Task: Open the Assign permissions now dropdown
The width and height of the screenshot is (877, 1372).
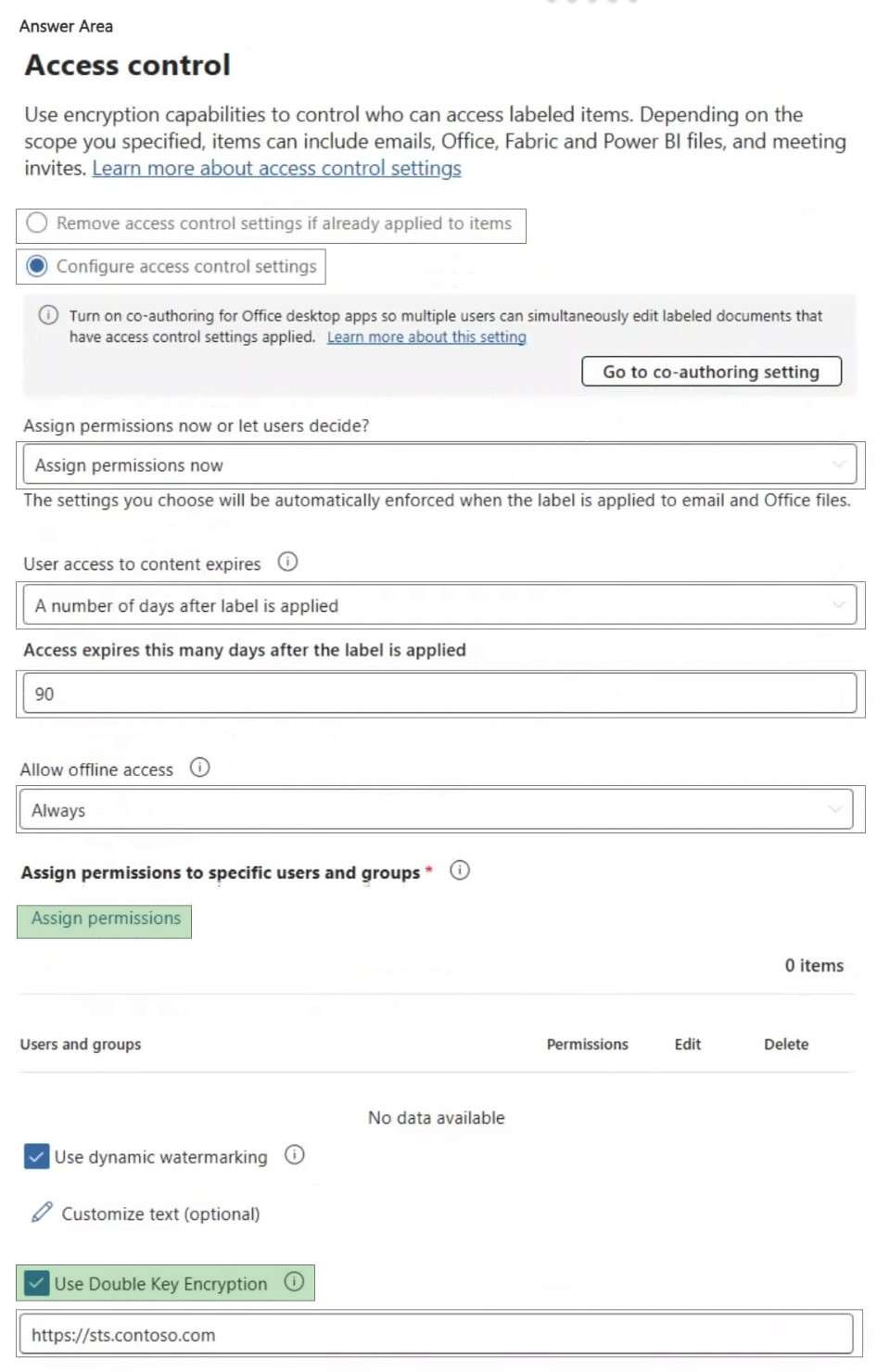Action: pos(439,464)
